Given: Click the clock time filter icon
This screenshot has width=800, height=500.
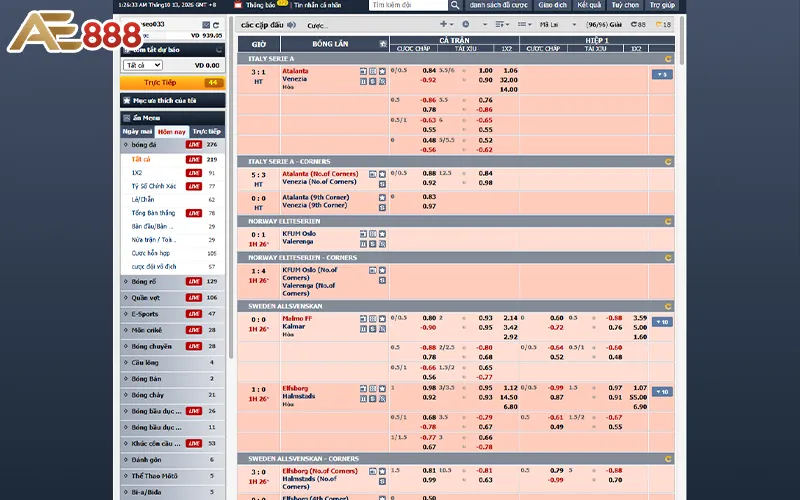Looking at the screenshot, I should (466, 24).
